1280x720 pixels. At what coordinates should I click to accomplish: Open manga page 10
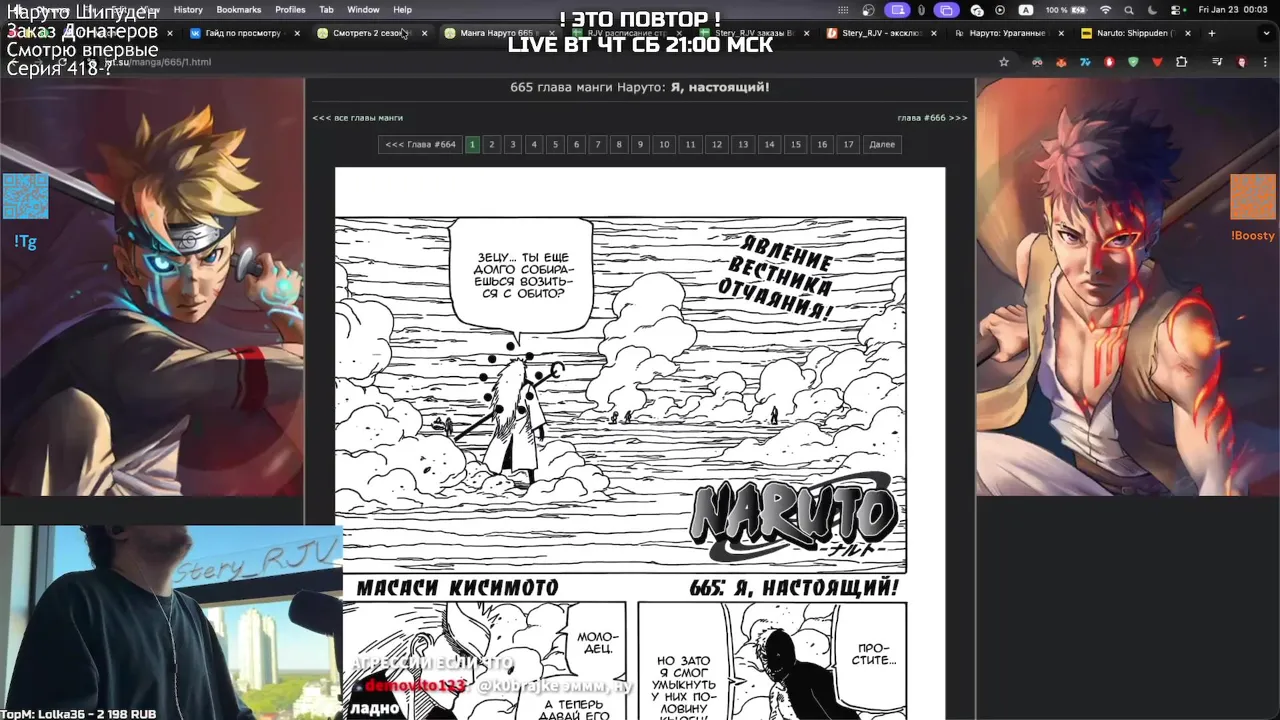tap(664, 145)
